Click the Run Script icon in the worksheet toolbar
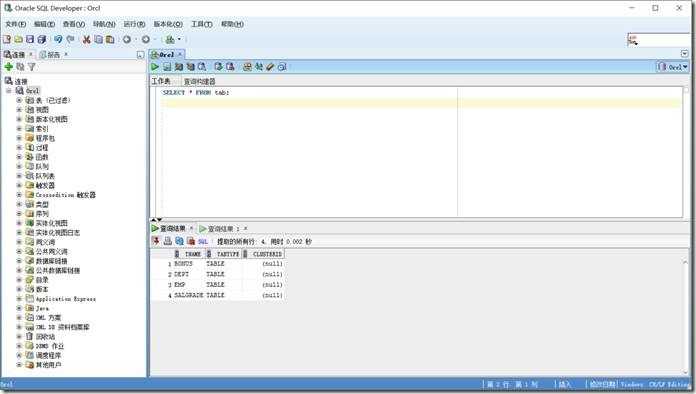The height and width of the screenshot is (394, 696). coord(167,67)
